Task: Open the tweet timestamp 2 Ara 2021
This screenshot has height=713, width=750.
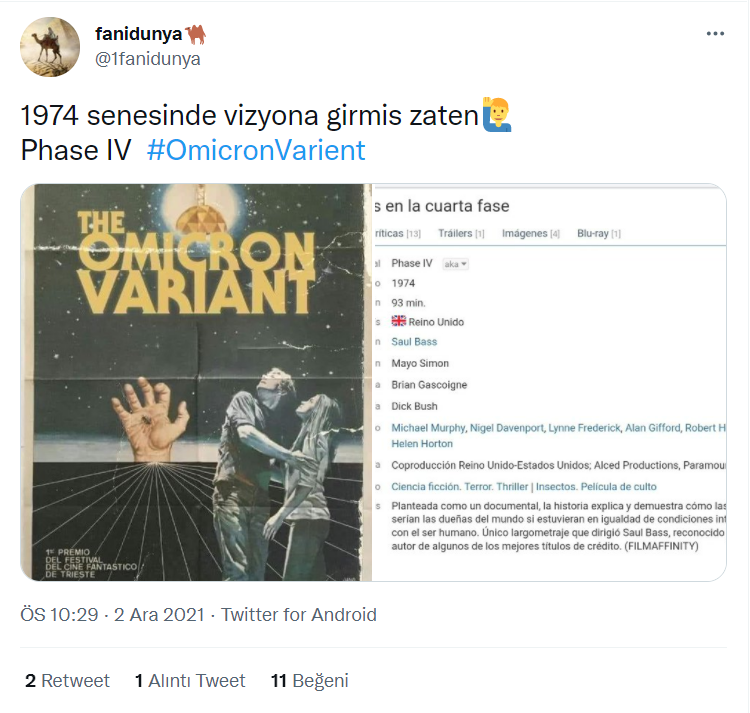Action: tap(159, 614)
